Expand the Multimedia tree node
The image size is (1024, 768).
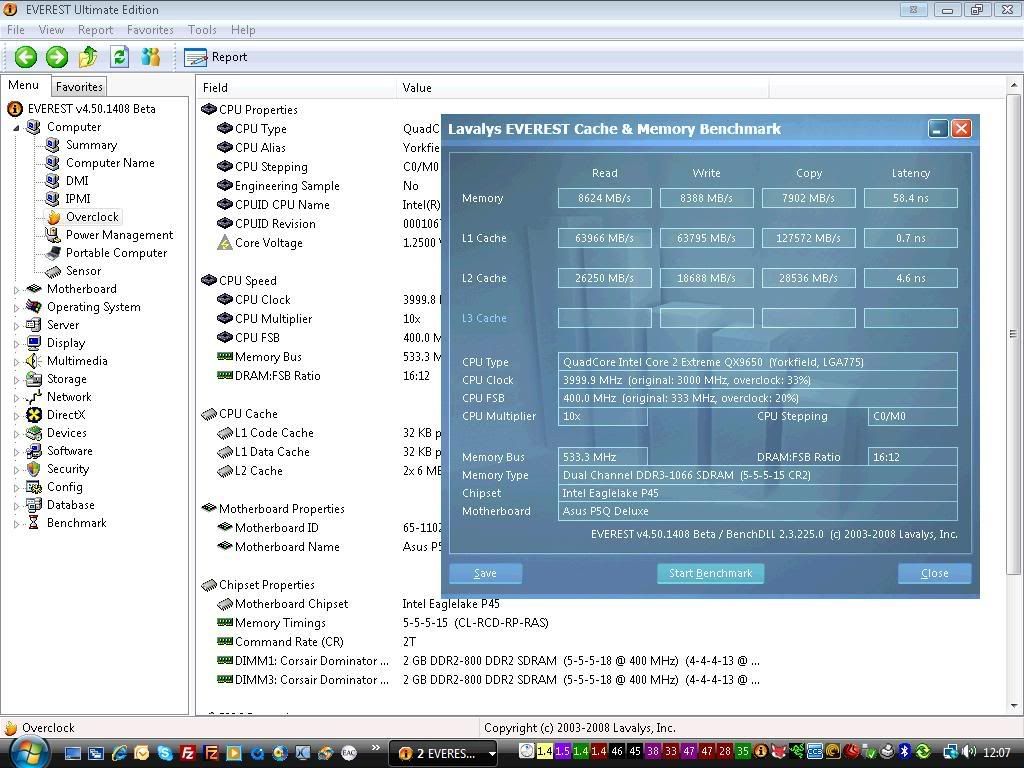[x=16, y=361]
